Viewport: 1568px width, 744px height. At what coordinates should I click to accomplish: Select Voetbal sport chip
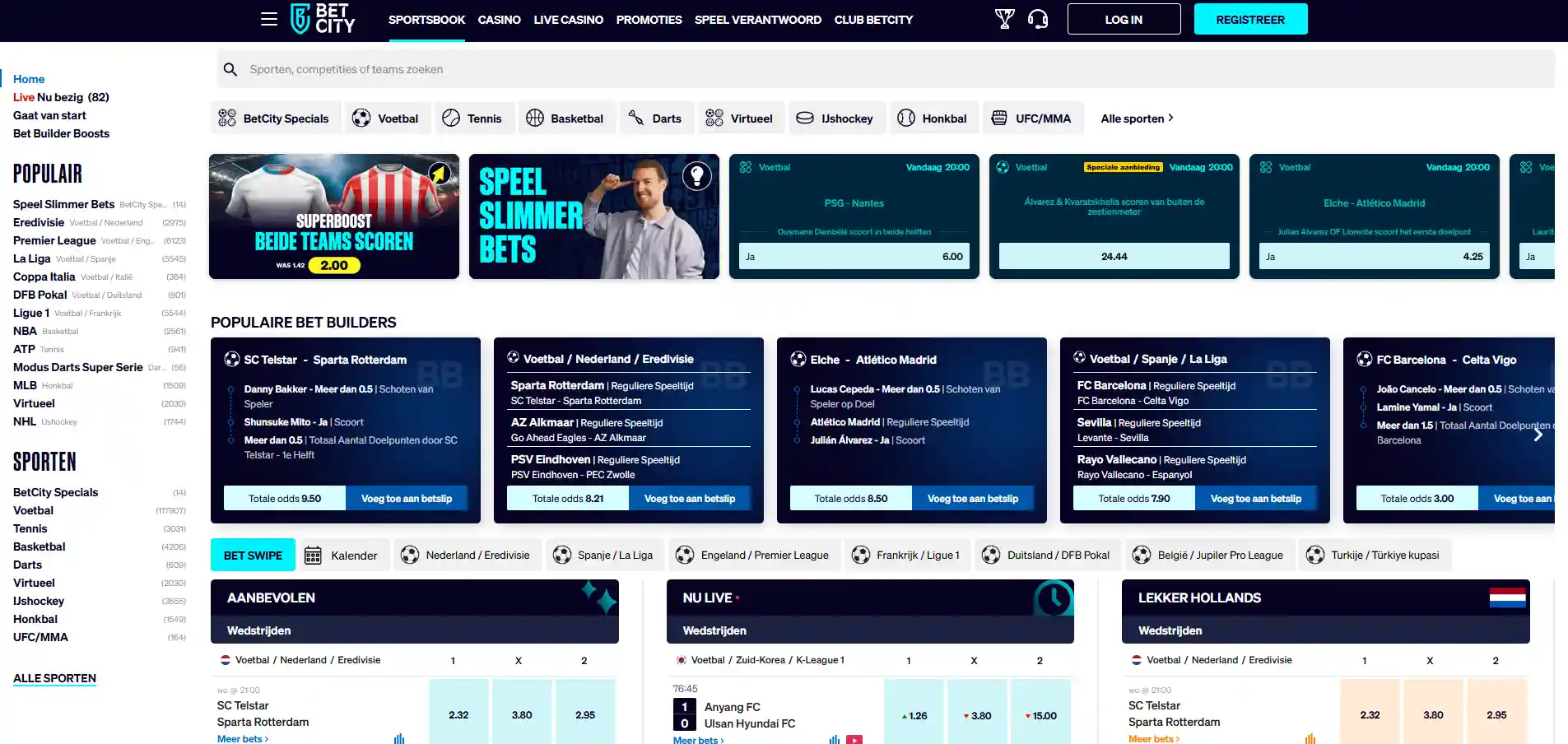point(386,119)
